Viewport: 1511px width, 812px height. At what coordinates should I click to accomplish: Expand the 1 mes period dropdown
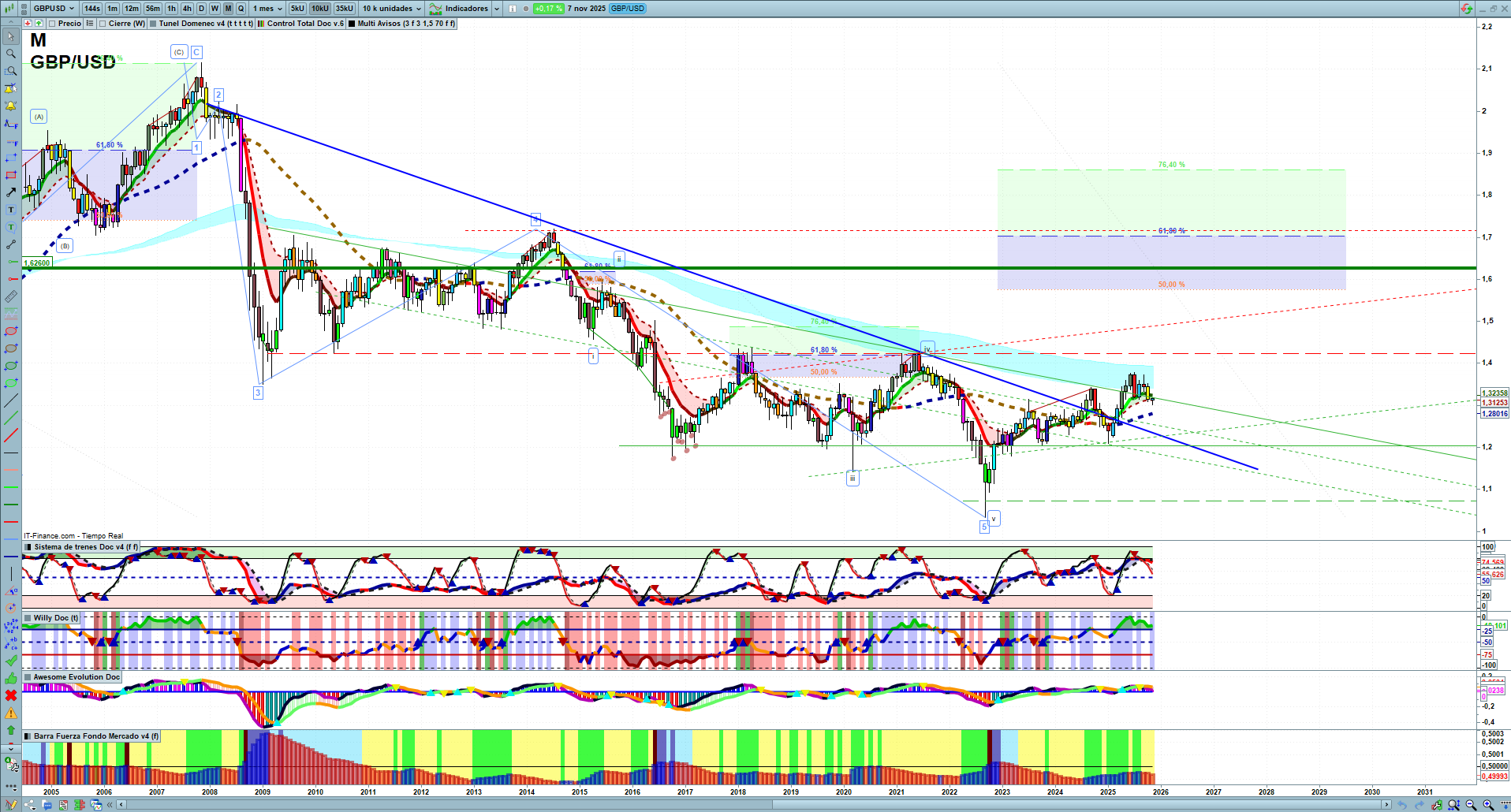[x=267, y=9]
